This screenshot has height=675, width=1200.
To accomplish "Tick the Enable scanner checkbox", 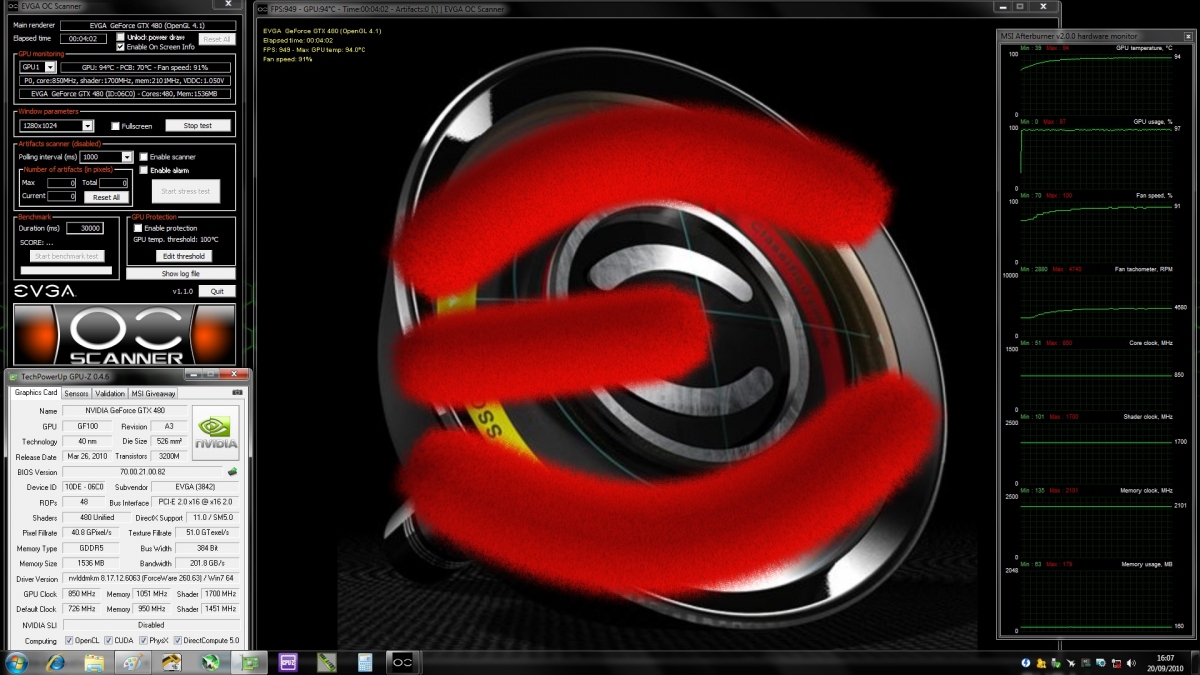I will [143, 157].
